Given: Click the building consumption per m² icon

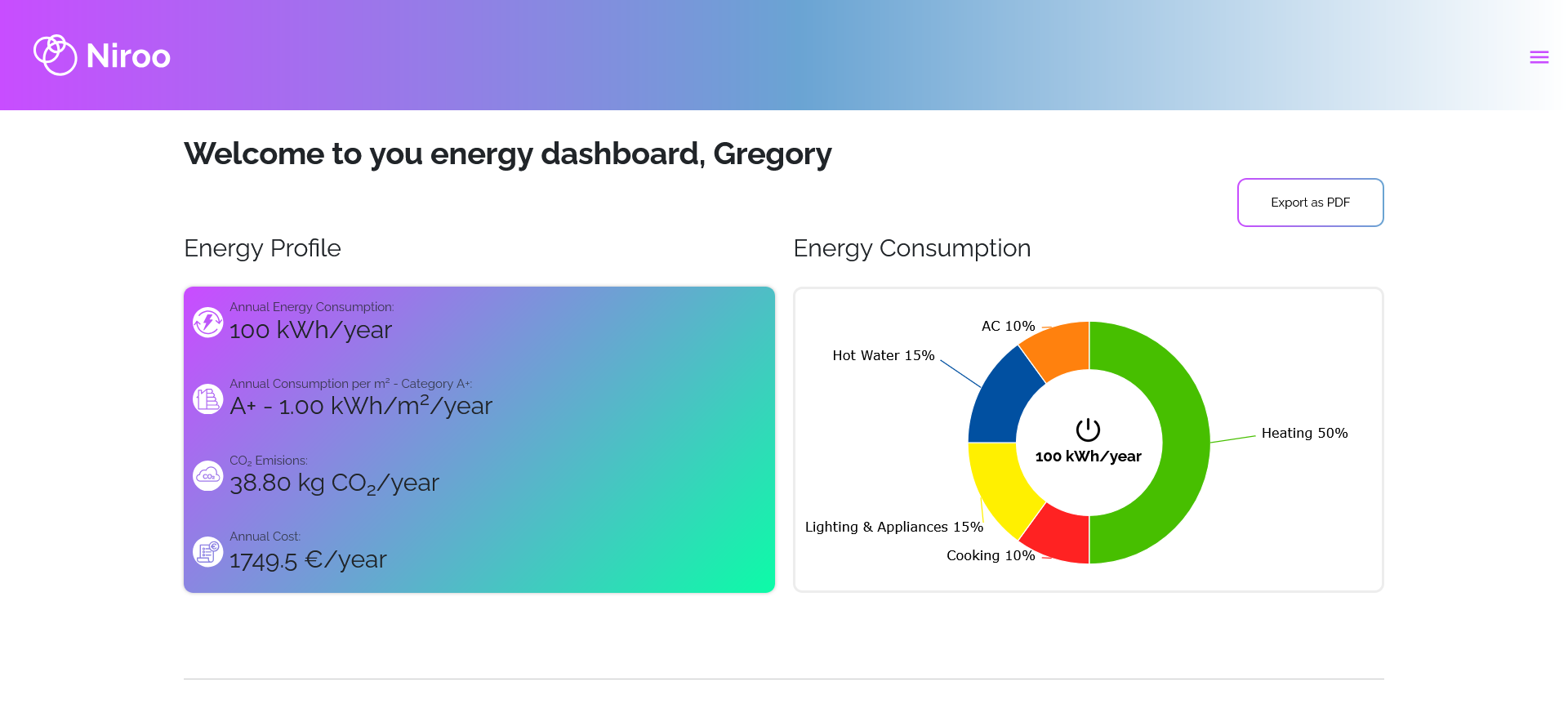Looking at the screenshot, I should (208, 399).
